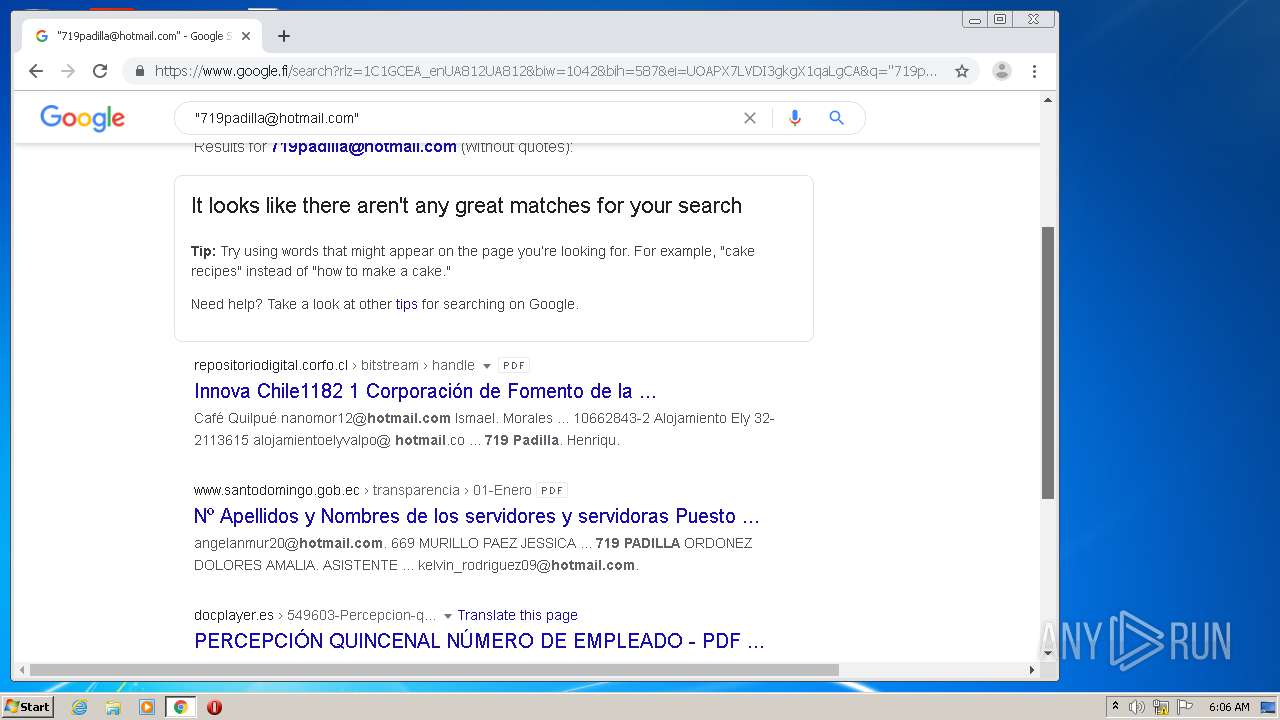The height and width of the screenshot is (720, 1280).
Task: Click www.santodomingo.gob.ec breadcrumb text
Action: [x=277, y=490]
